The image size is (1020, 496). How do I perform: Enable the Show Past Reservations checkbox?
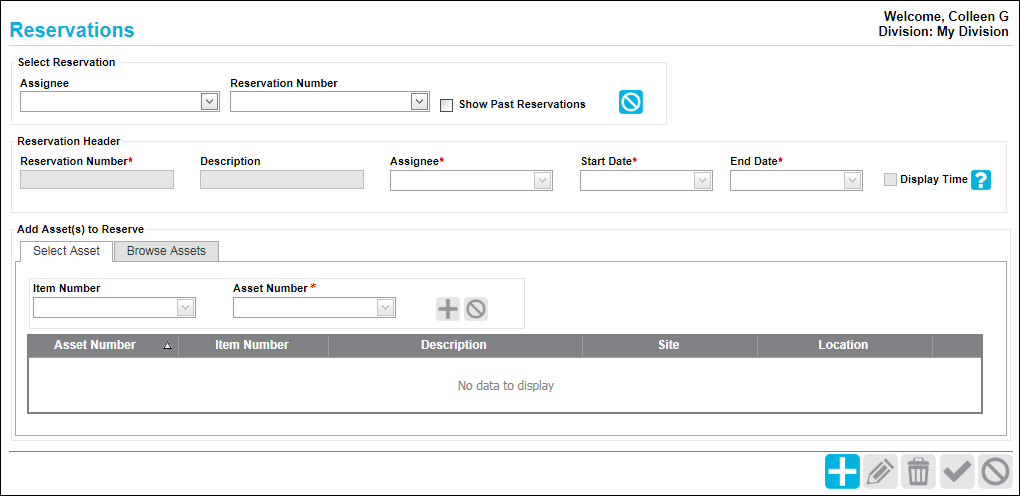click(x=446, y=105)
